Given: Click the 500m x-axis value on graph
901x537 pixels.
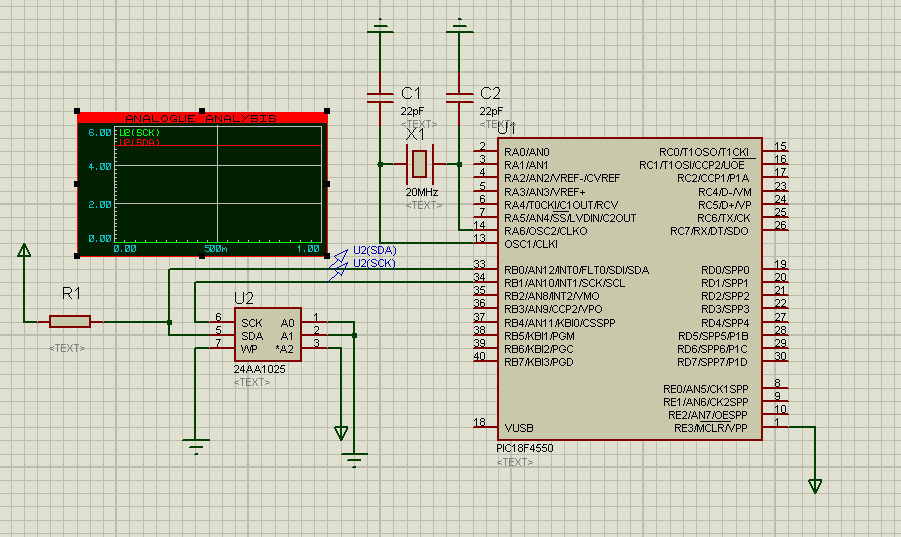Looking at the screenshot, I should 216,249.
